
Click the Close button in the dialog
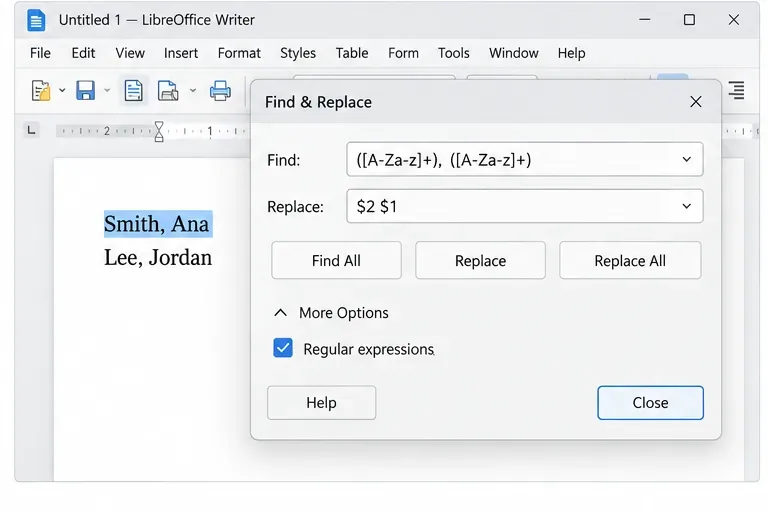pyautogui.click(x=650, y=403)
